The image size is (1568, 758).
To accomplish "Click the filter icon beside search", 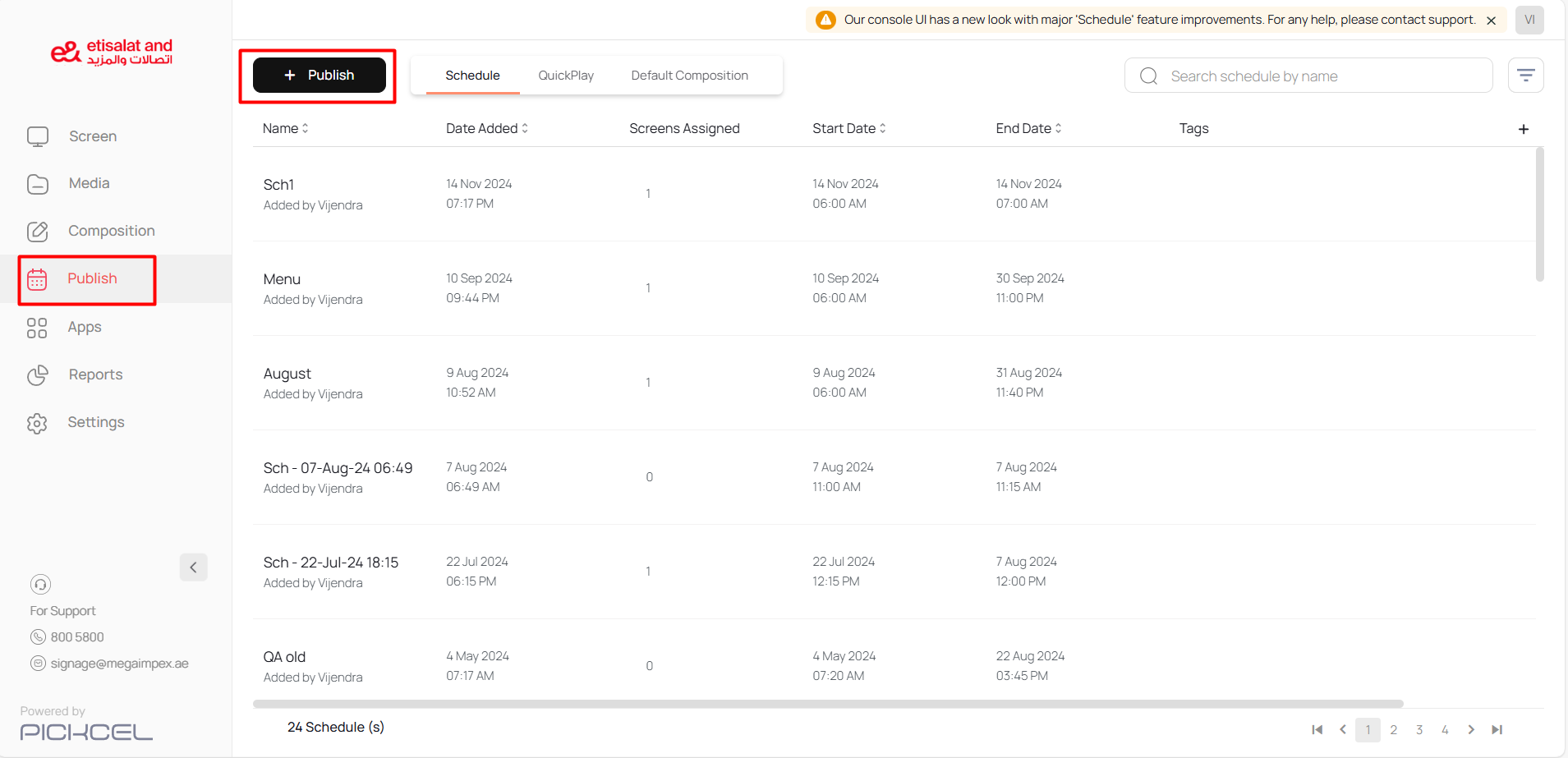I will coord(1525,76).
